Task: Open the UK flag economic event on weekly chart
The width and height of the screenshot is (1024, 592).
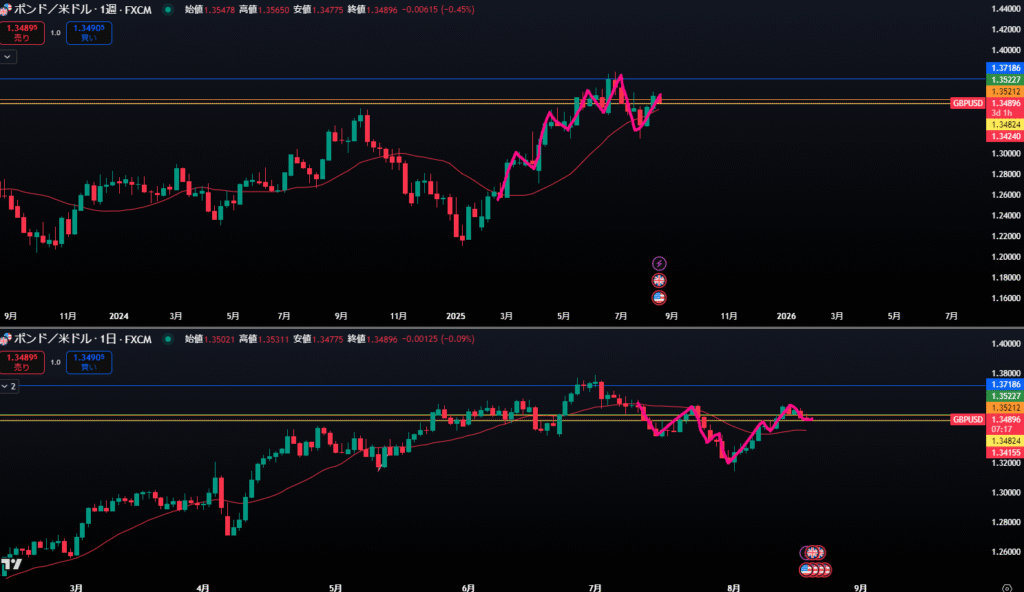Action: click(659, 280)
